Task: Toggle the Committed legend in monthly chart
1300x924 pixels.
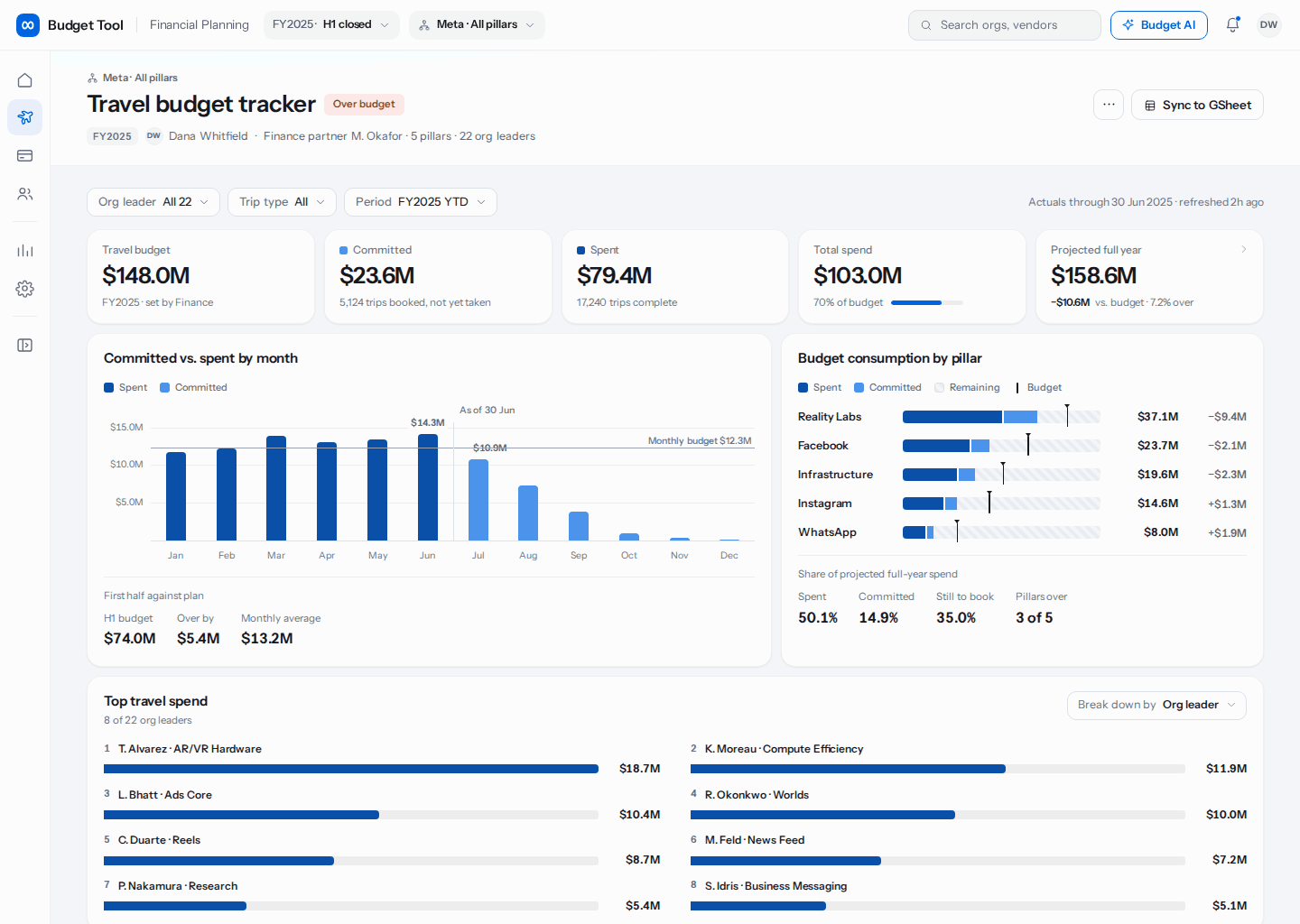Action: point(193,388)
